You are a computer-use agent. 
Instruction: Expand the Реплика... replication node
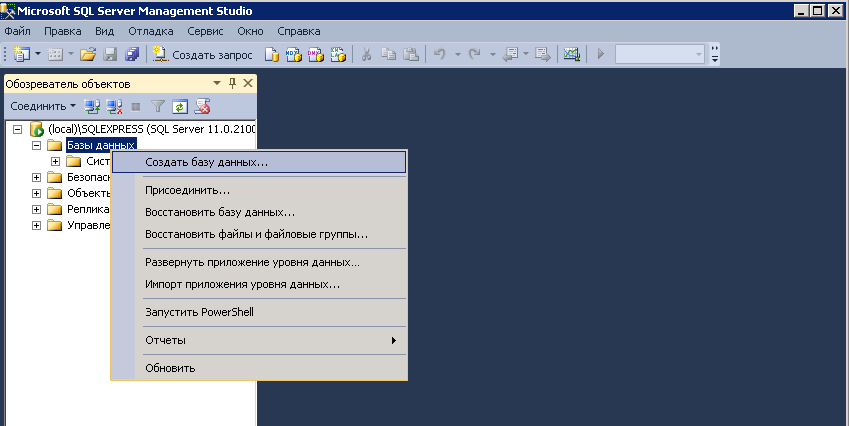tap(36, 209)
